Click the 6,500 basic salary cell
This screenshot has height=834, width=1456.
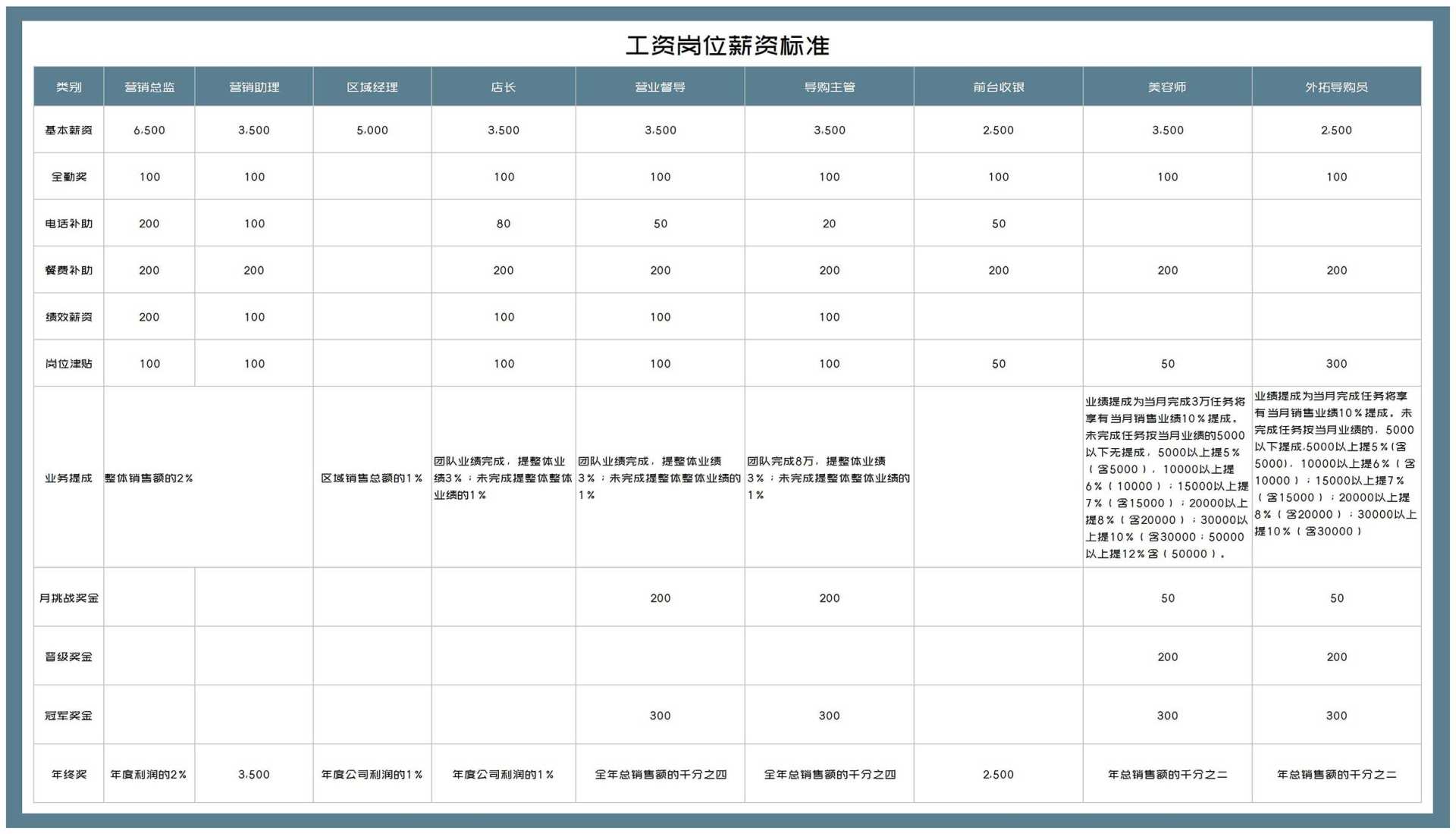(x=149, y=130)
